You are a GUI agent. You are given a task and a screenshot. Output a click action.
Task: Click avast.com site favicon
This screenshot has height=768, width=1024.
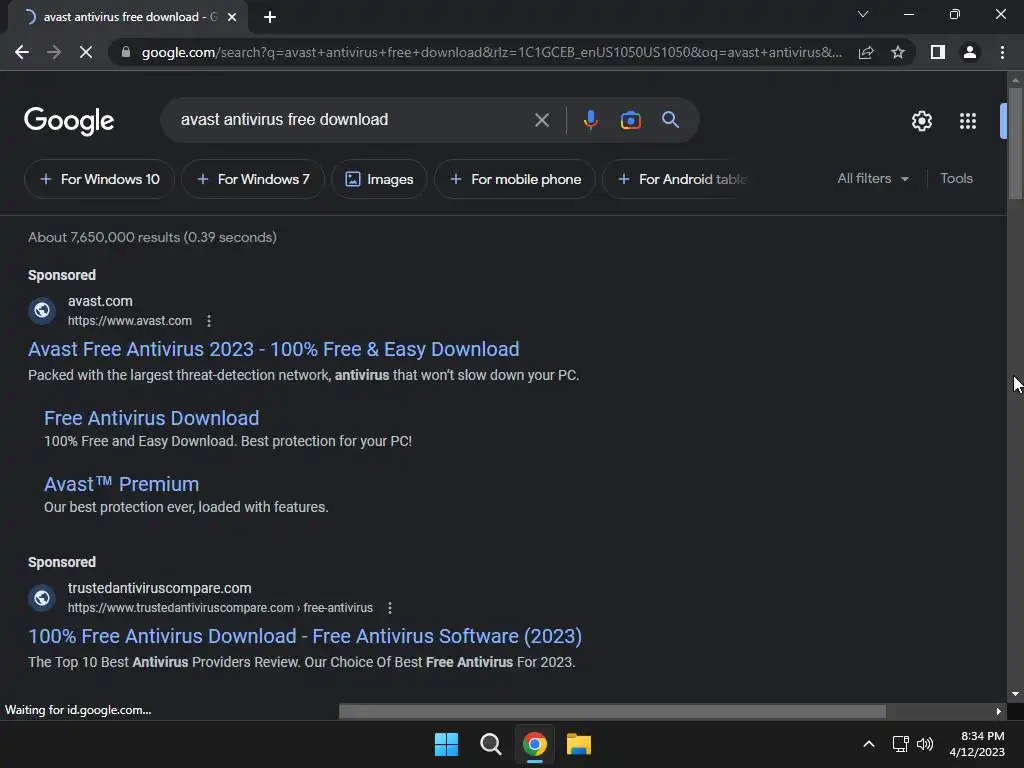42,310
